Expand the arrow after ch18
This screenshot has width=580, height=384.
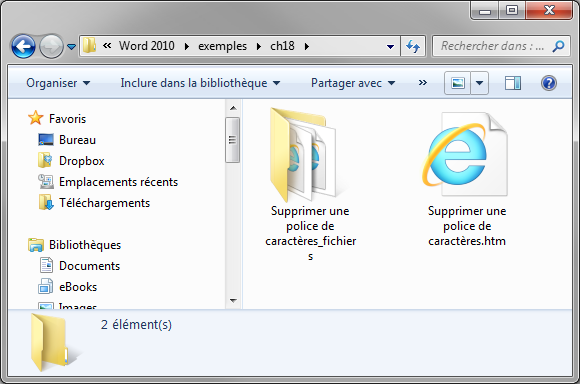[307, 46]
